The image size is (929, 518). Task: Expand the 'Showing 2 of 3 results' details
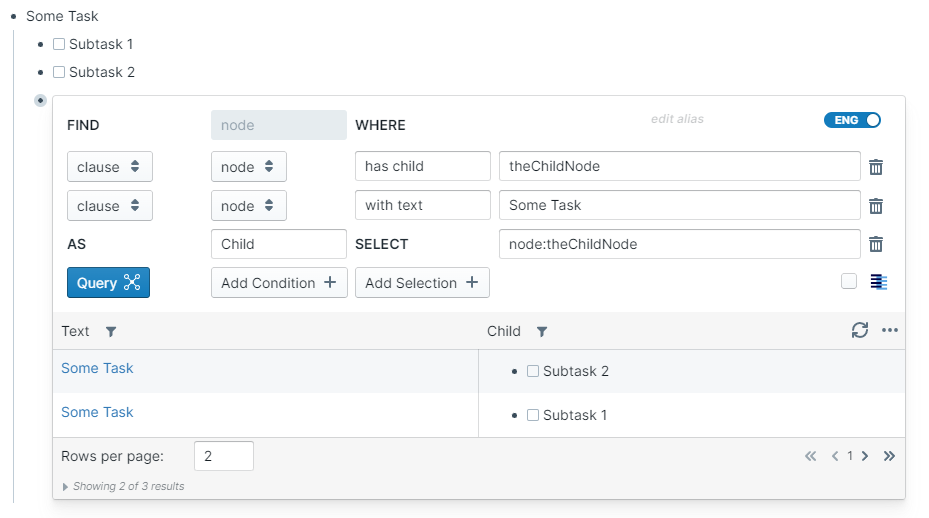pyautogui.click(x=66, y=487)
